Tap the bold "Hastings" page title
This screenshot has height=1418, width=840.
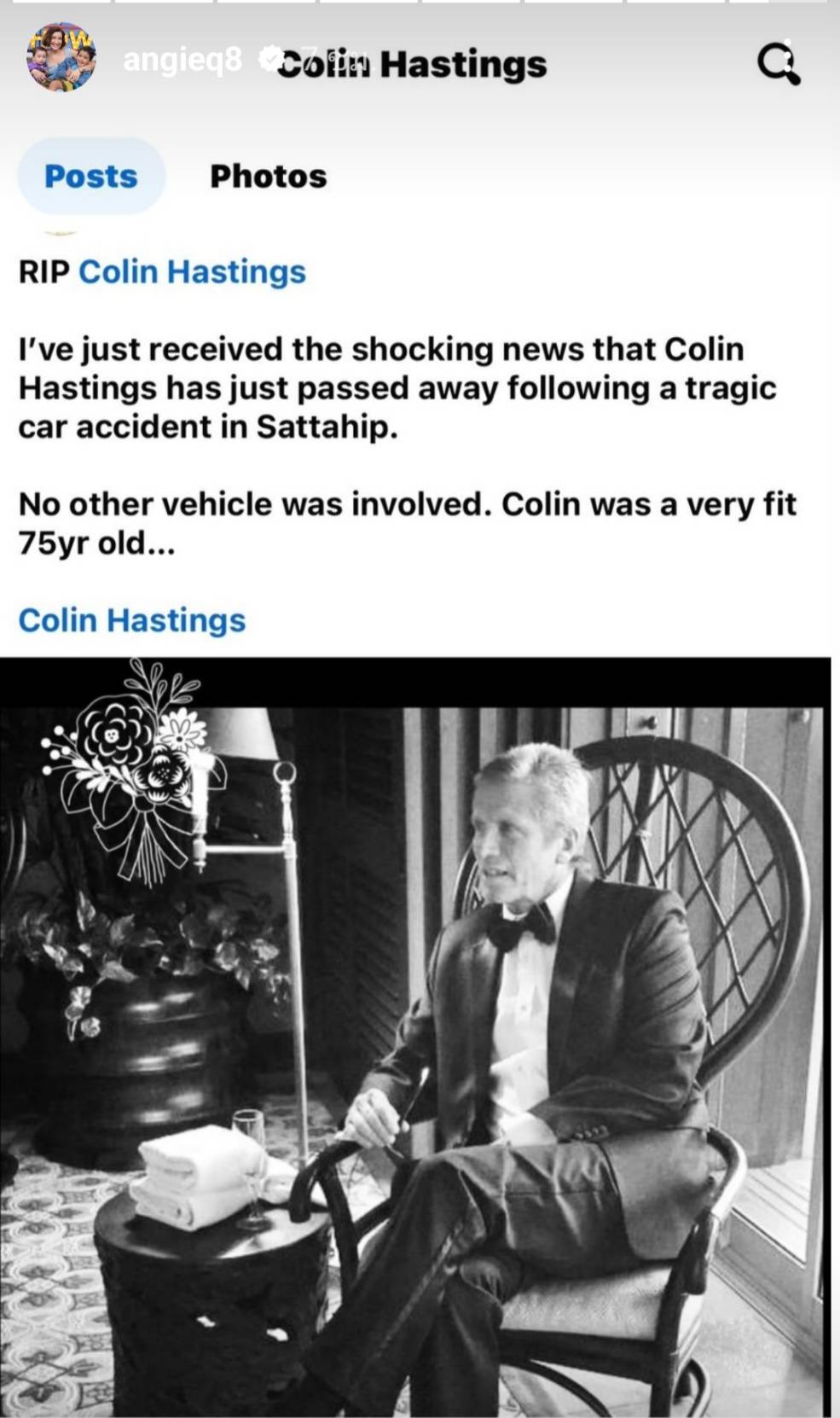click(463, 64)
